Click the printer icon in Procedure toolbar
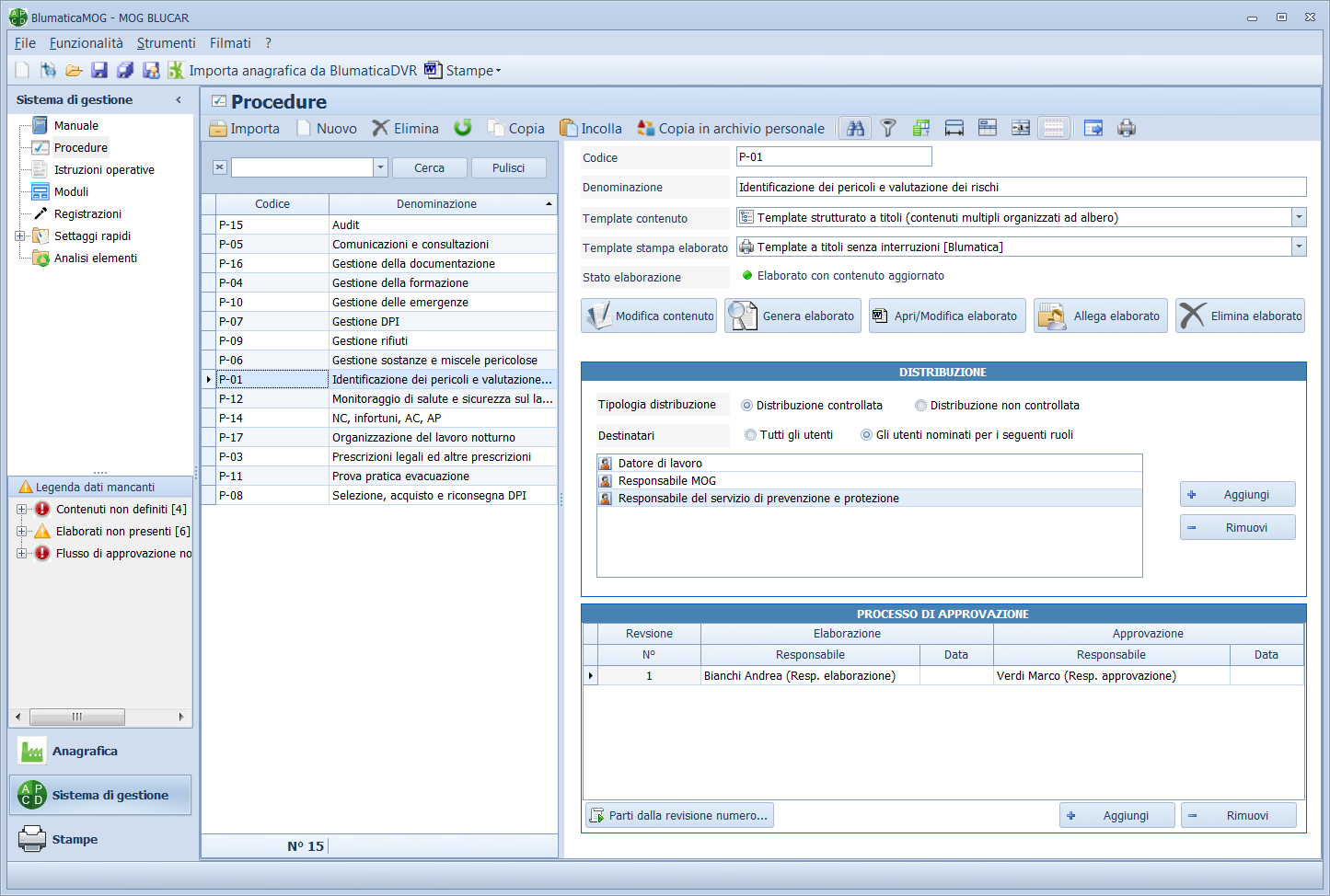Screen dimensions: 1330x896 1127,129
